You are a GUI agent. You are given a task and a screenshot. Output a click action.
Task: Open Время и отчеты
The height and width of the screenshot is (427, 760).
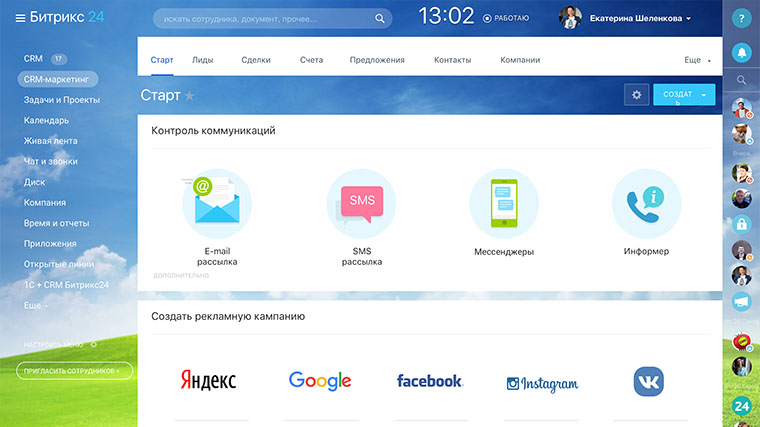click(x=56, y=223)
